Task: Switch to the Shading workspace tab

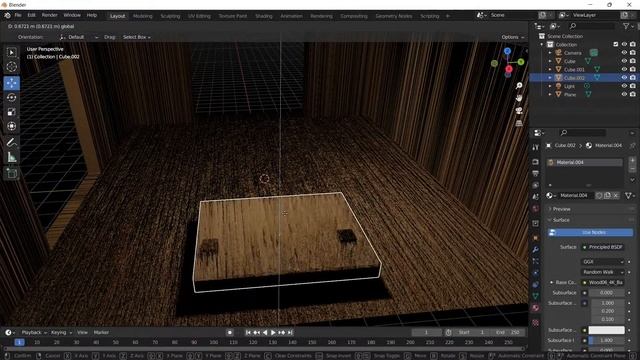Action: tap(264, 16)
